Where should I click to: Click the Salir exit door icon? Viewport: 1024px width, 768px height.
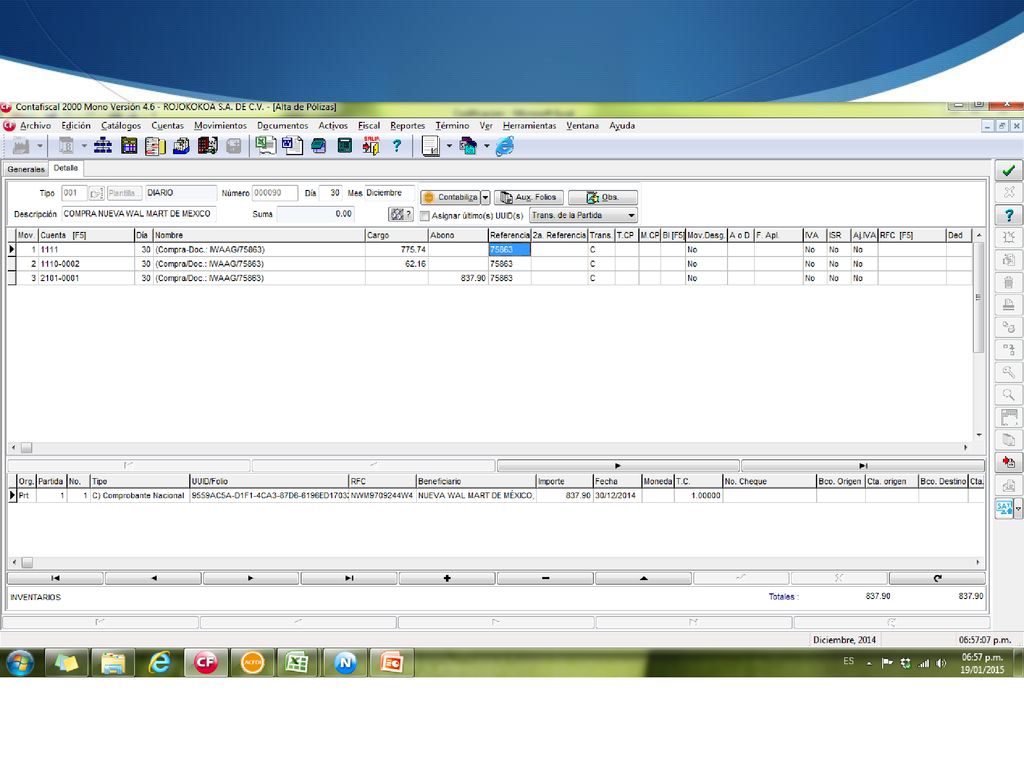tap(371, 146)
